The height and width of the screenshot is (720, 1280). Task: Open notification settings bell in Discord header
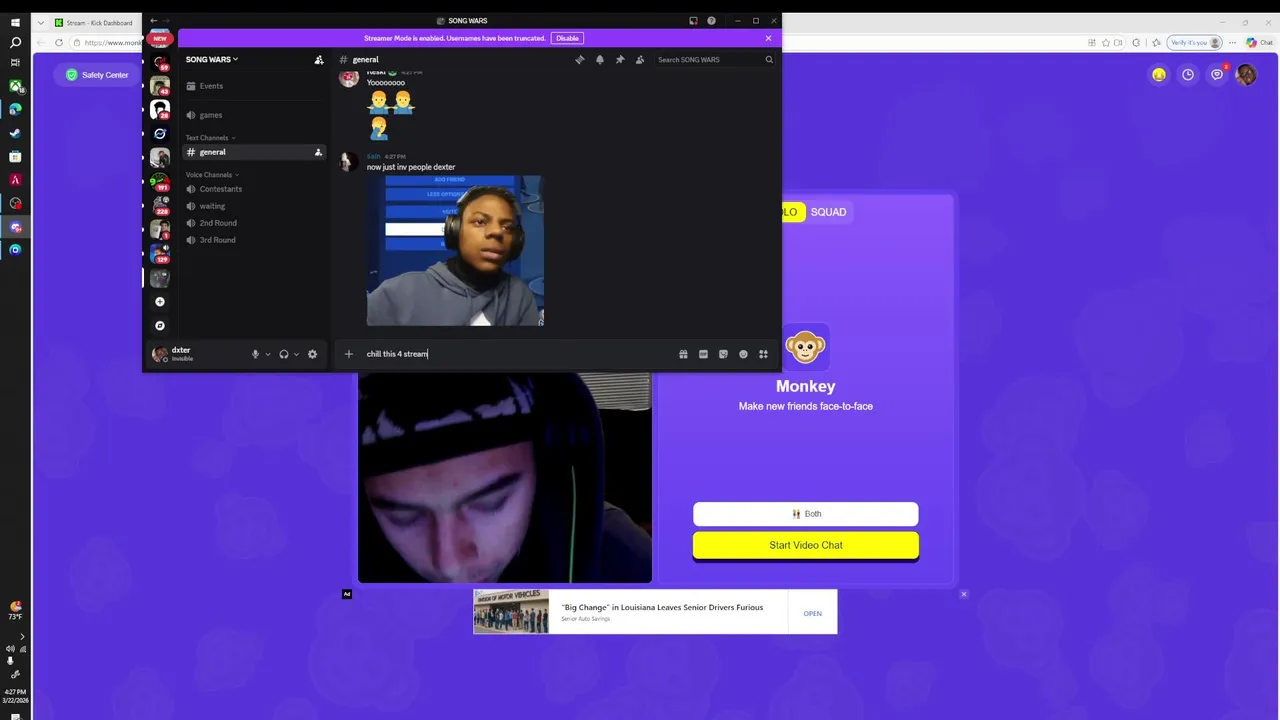pos(600,60)
